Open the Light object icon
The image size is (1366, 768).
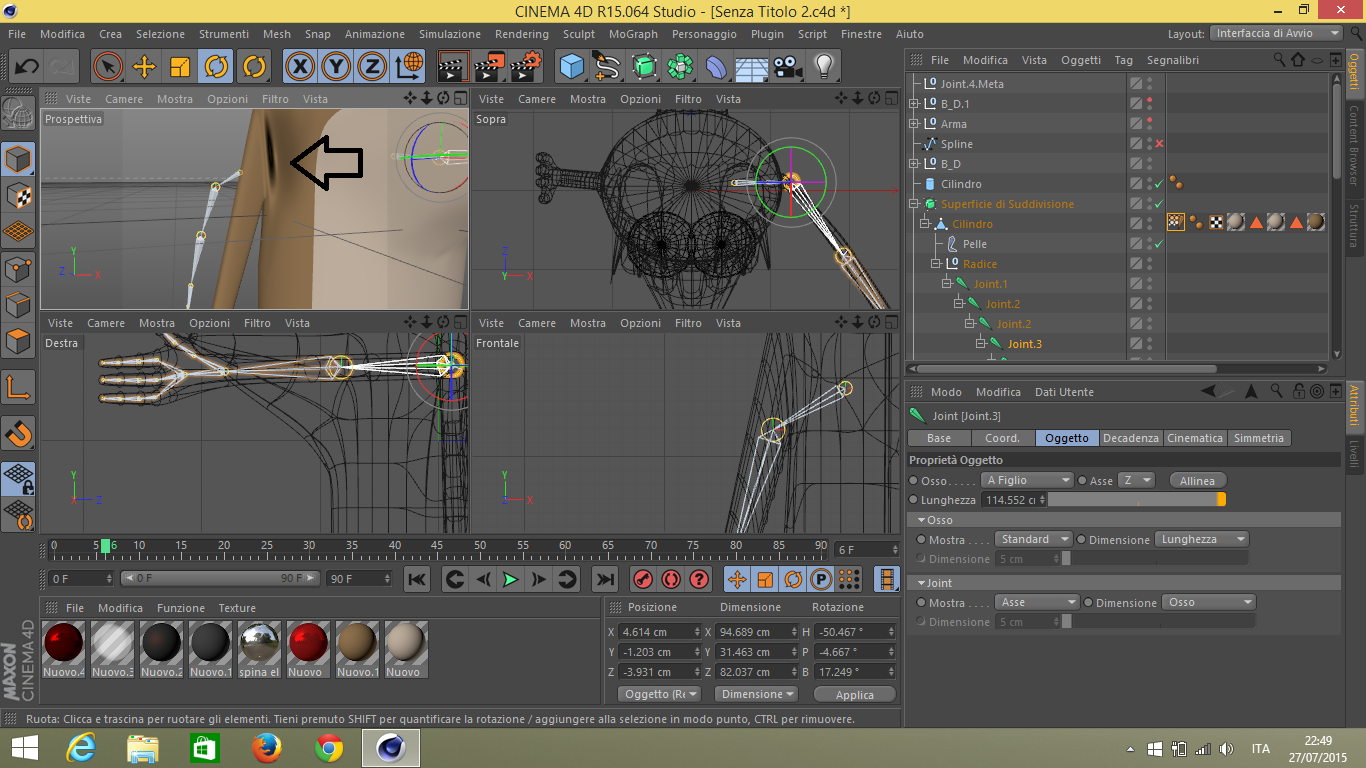click(x=823, y=67)
